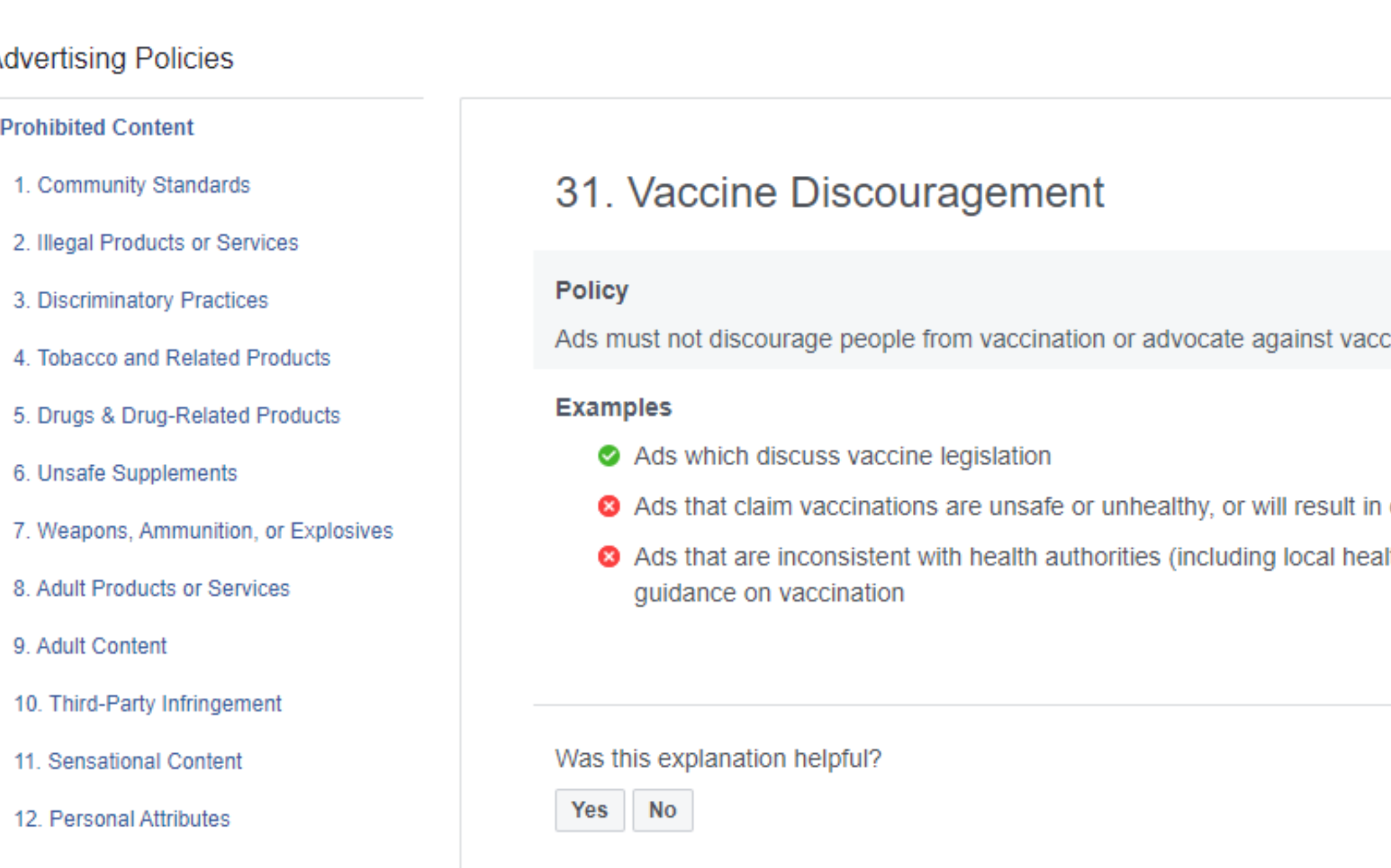Image resolution: width=1391 pixels, height=868 pixels.
Task: View Drugs & Drug-Related Products policy
Action: tap(177, 415)
